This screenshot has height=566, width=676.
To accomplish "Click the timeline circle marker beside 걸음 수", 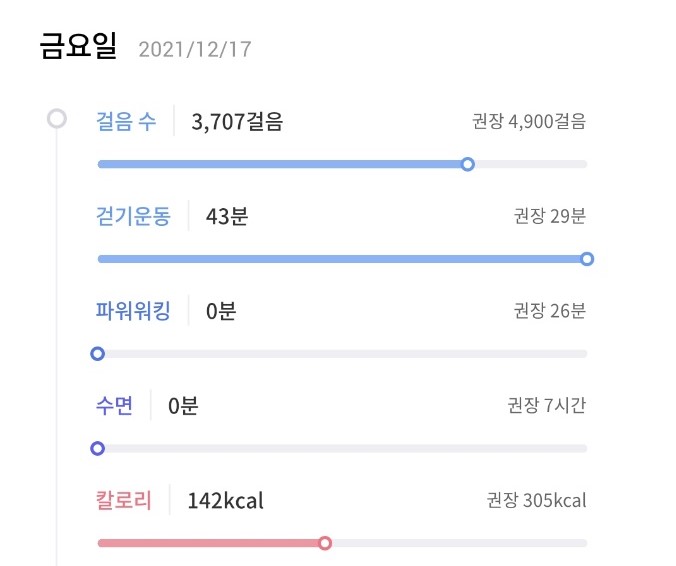I will coord(57,119).
